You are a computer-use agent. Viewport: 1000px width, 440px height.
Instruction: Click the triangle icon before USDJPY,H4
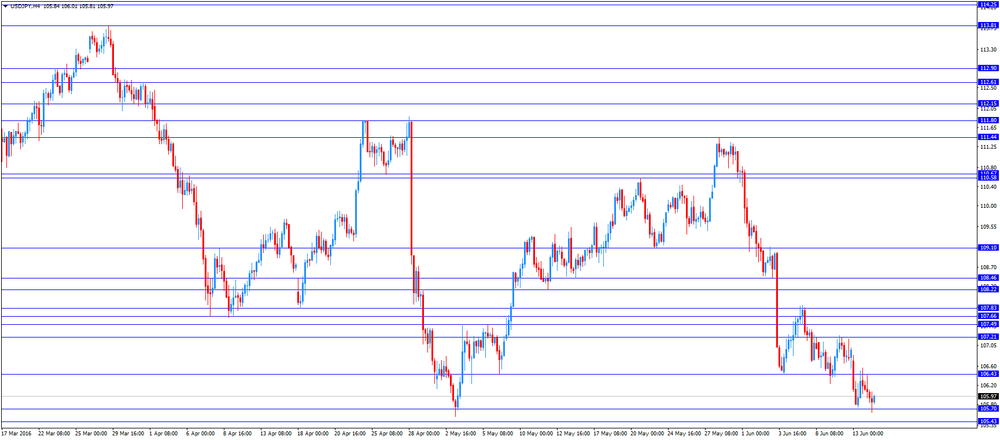[6, 6]
